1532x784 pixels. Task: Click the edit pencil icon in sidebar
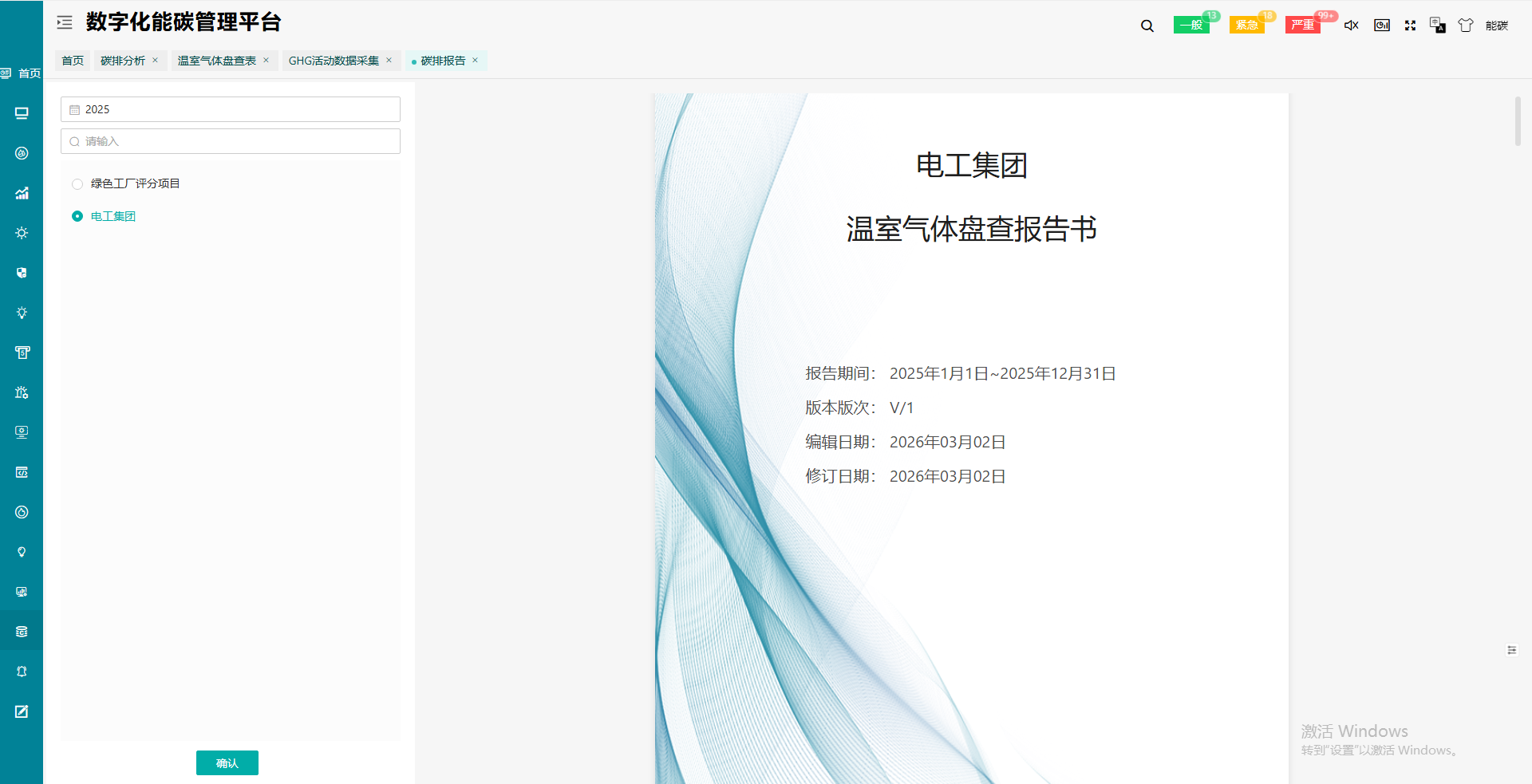[x=22, y=711]
